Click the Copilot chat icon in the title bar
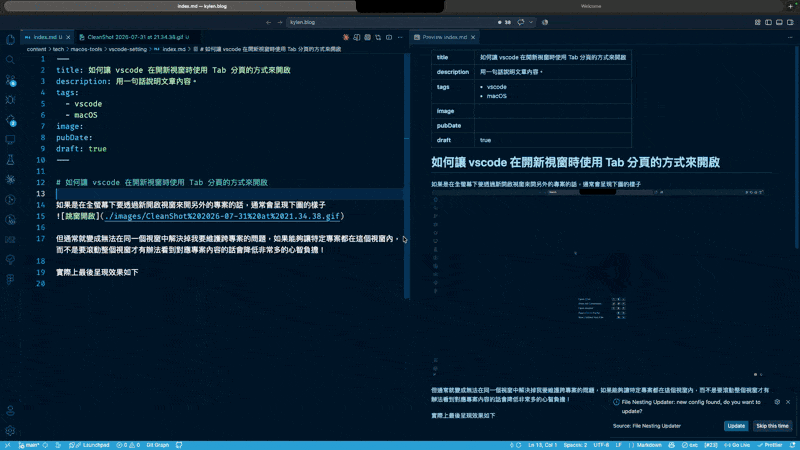800x450 pixels. (521, 22)
